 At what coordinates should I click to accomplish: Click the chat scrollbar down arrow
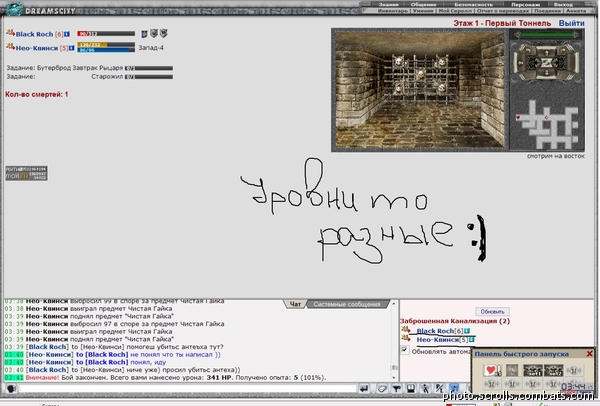point(394,378)
